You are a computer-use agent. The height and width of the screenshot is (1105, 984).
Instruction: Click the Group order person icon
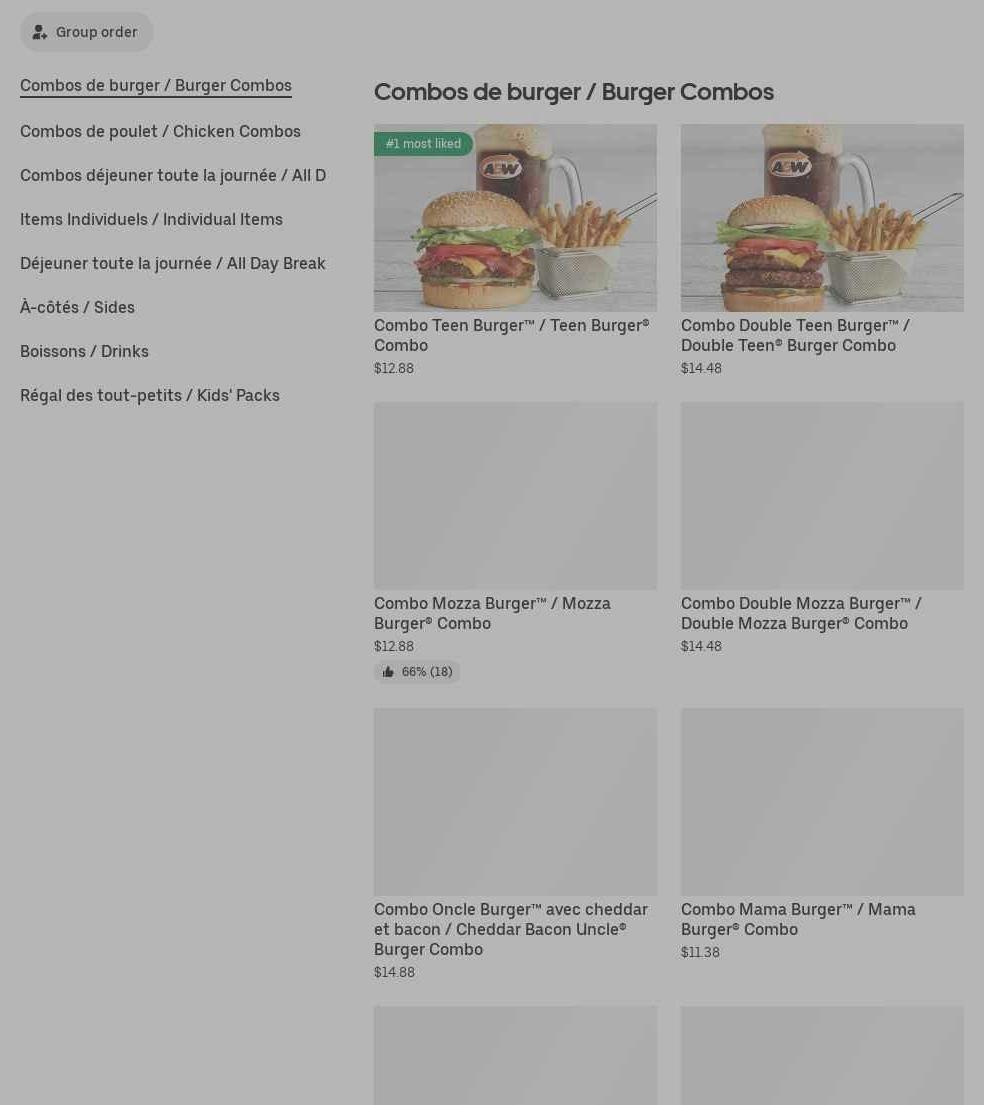pyautogui.click(x=39, y=32)
